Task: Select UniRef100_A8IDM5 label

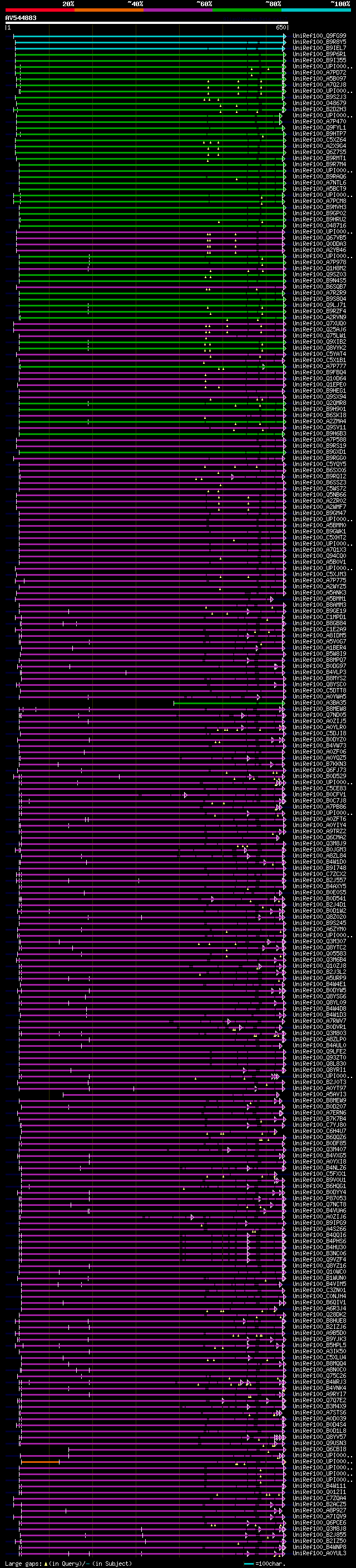Action: [319, 635]
